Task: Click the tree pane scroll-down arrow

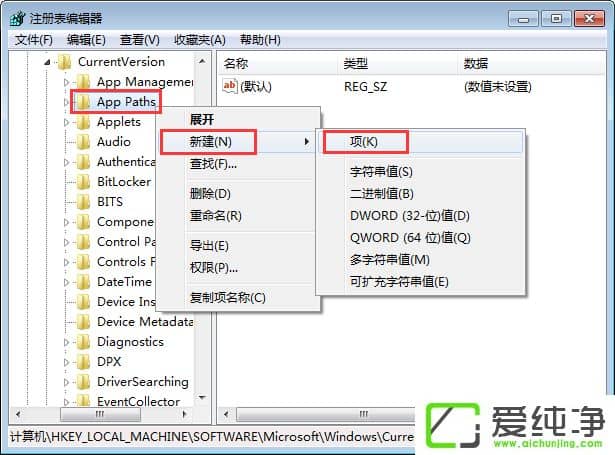Action: pyautogui.click(x=202, y=398)
